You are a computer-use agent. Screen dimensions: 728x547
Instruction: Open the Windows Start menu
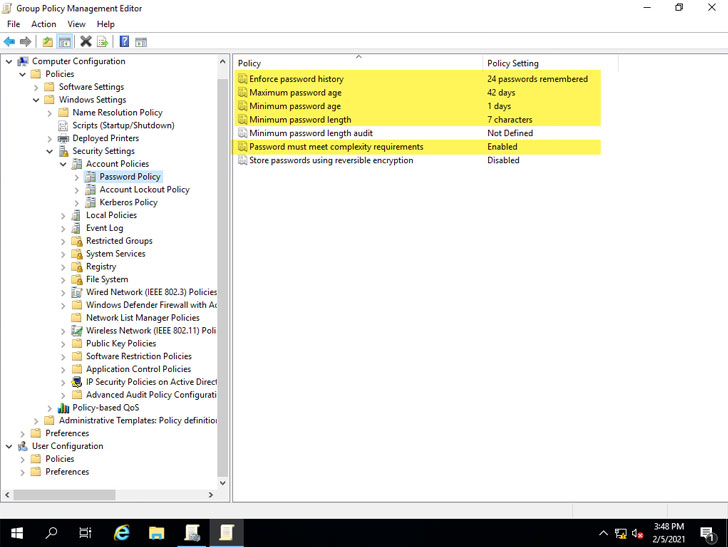click(17, 533)
